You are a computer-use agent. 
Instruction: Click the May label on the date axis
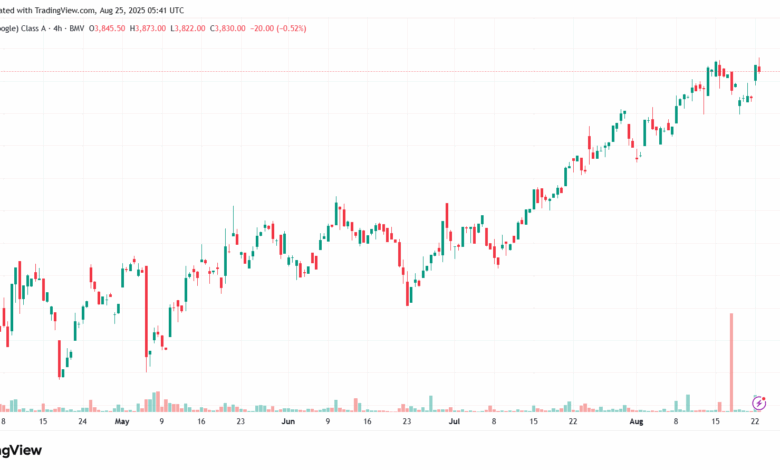coord(122,421)
